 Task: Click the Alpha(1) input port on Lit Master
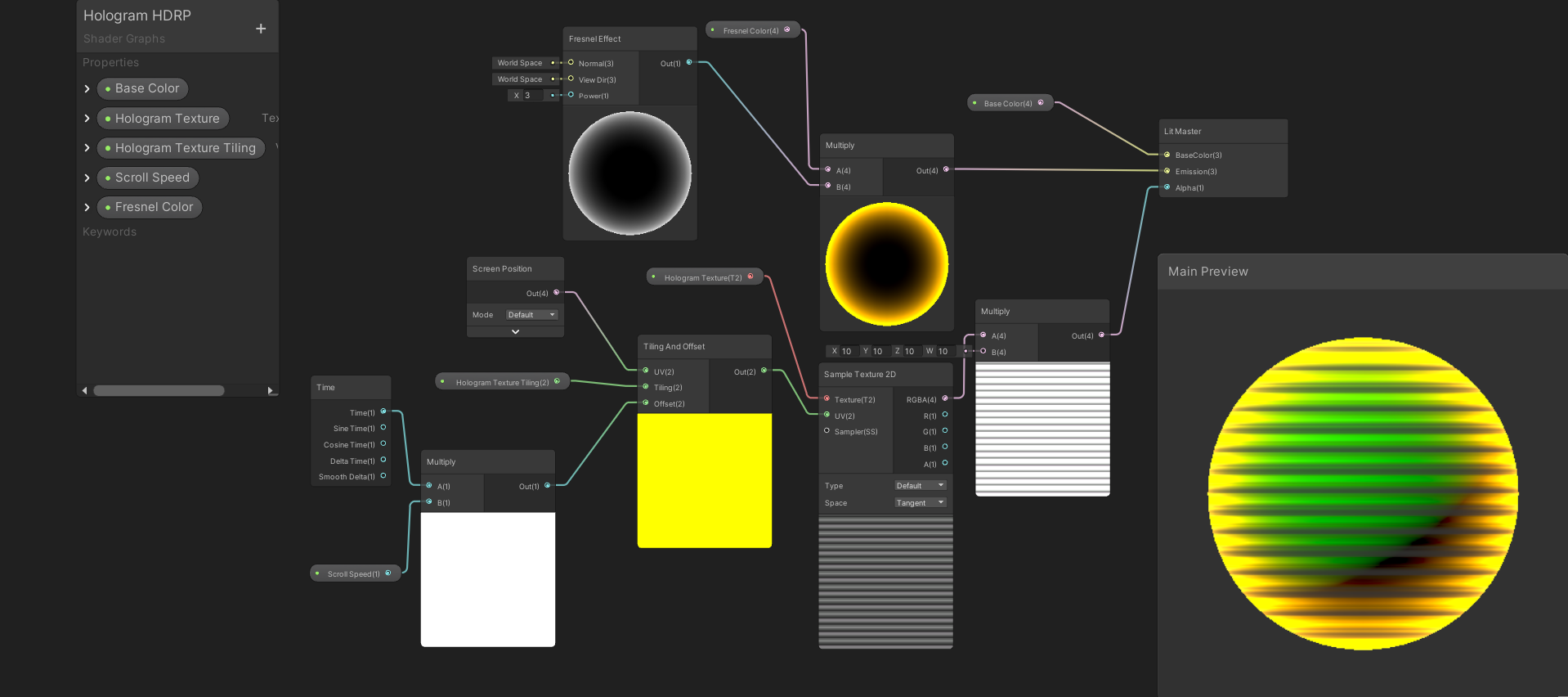coord(1167,187)
